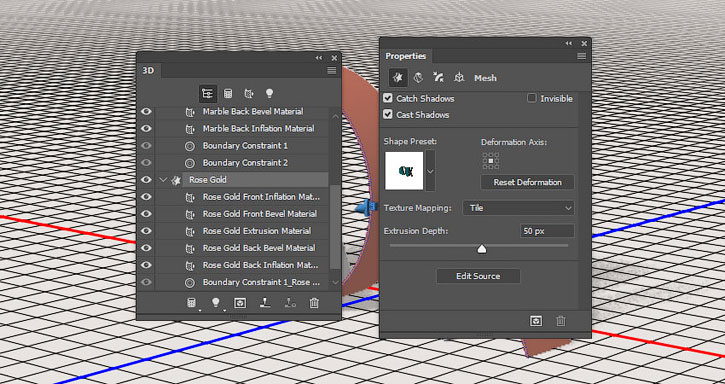Collapse the 3D panel double arrows

tap(319, 58)
